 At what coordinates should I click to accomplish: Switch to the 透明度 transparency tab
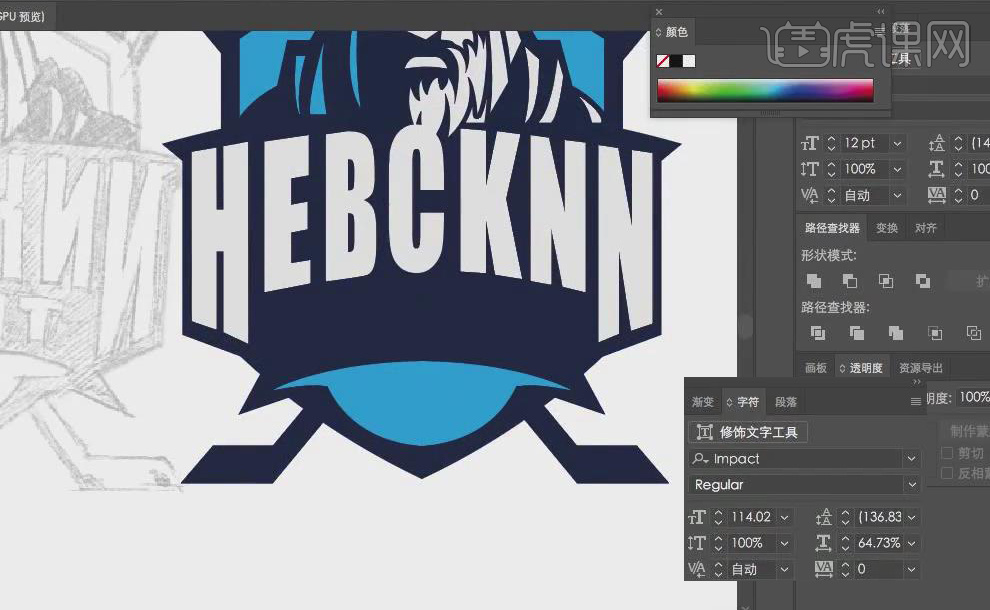pos(861,368)
